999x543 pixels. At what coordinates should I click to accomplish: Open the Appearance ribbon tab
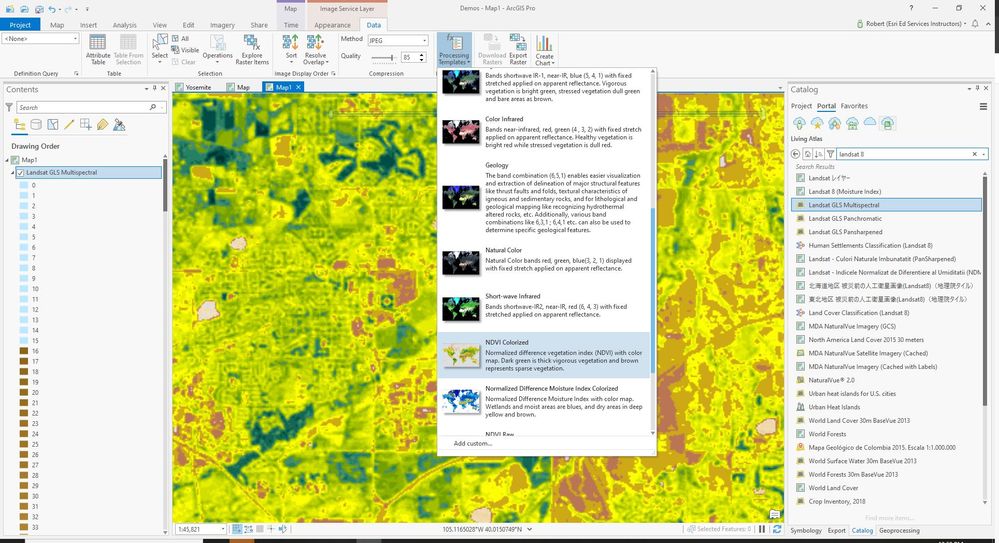tap(332, 25)
